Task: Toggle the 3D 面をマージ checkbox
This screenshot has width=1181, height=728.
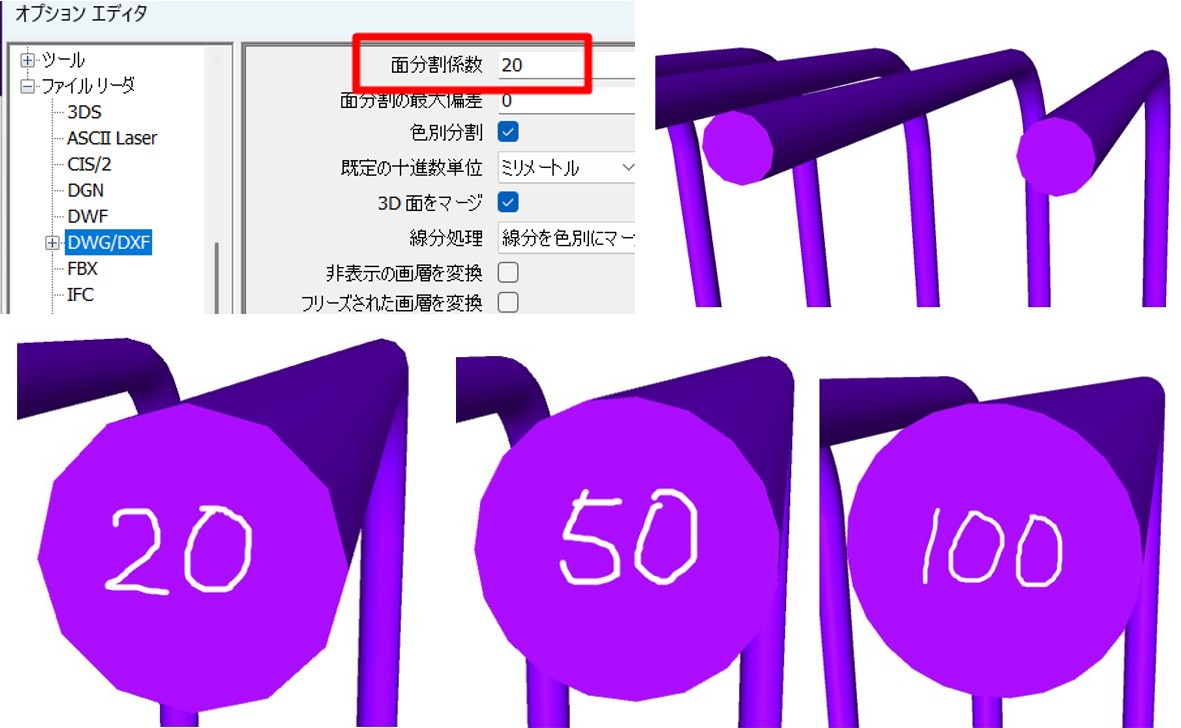Action: pyautogui.click(x=508, y=203)
